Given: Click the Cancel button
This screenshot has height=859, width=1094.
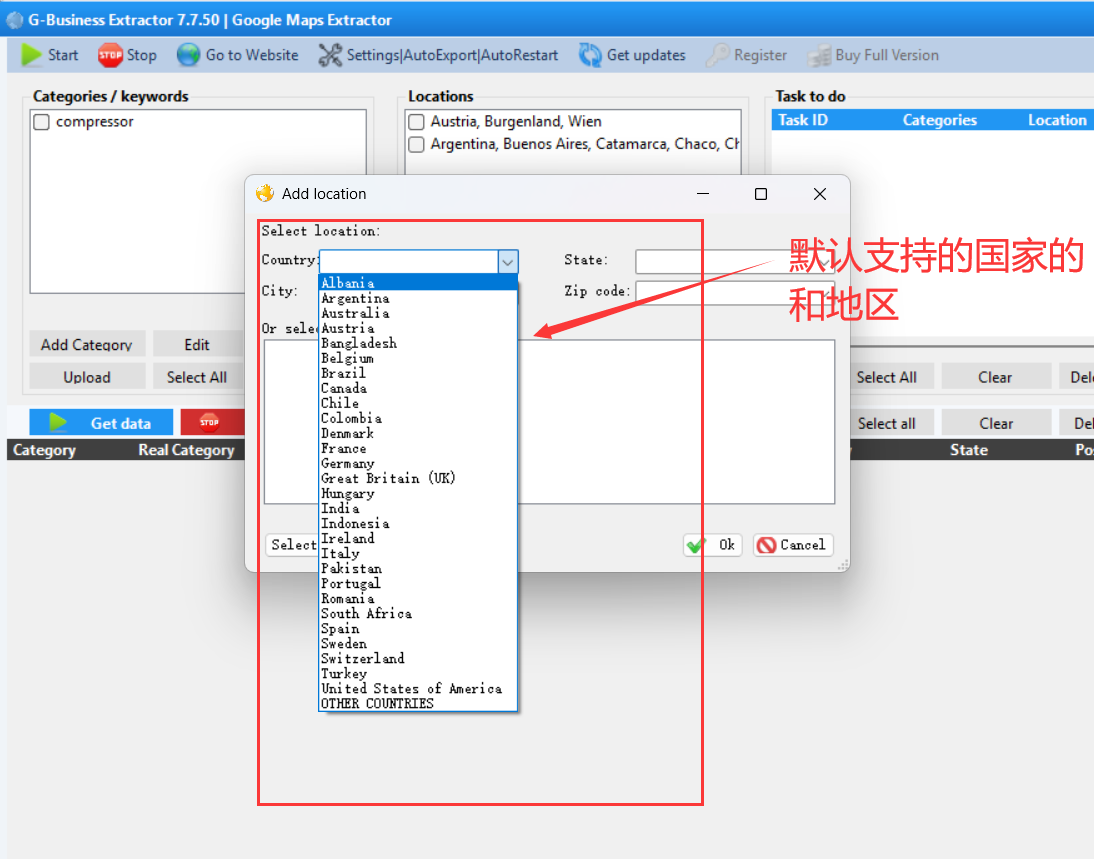Looking at the screenshot, I should 793,545.
